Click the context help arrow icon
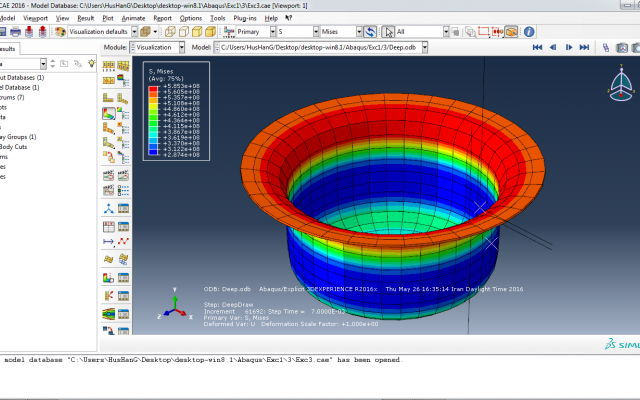Viewport: 640px width, 400px height. click(289, 18)
